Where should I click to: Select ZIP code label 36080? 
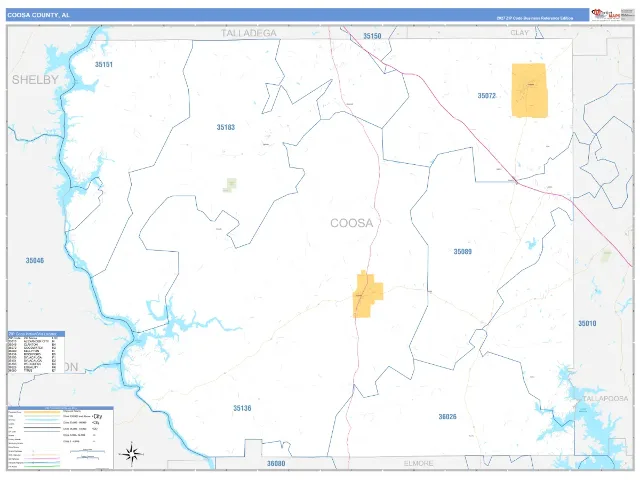click(276, 464)
